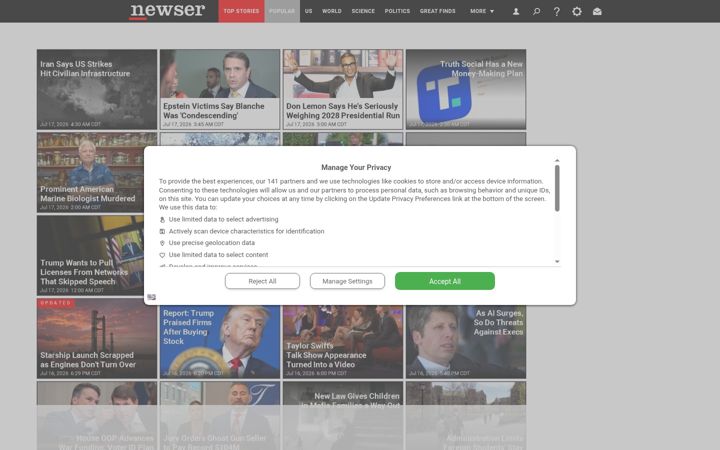
Task: Click the 'Actively scan device characteristics' icon
Action: [x=162, y=231]
